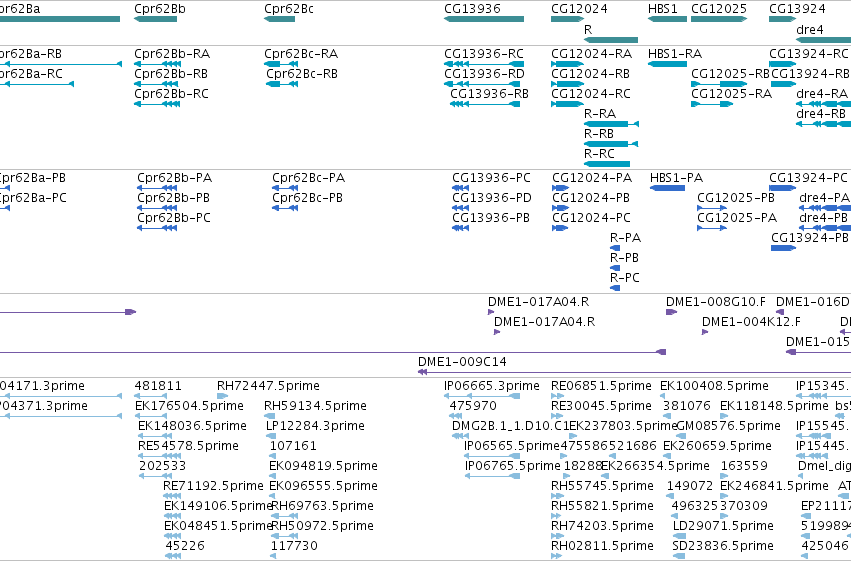Click the CG12025-PA protein label
Viewport: 851px width, 561px height.
point(737,219)
